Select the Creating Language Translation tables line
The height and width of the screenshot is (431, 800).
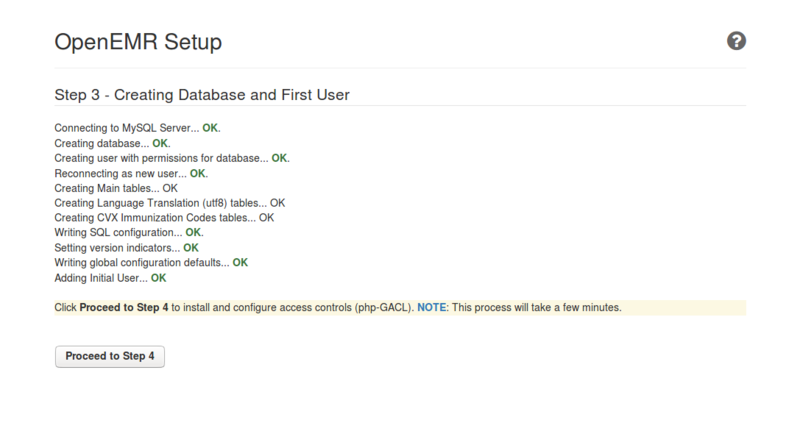click(x=160, y=203)
